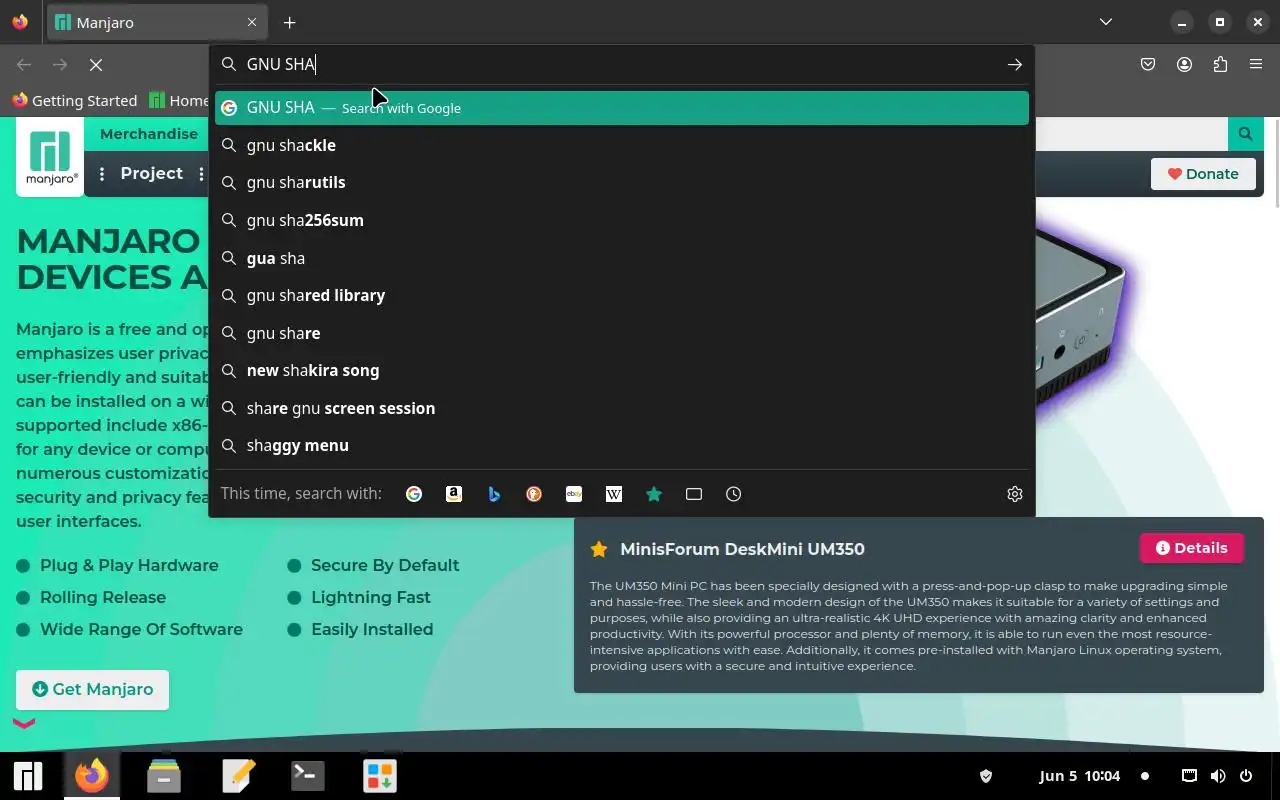Select the 'shaggy menu' suggestion
The width and height of the screenshot is (1280, 800).
(622, 445)
